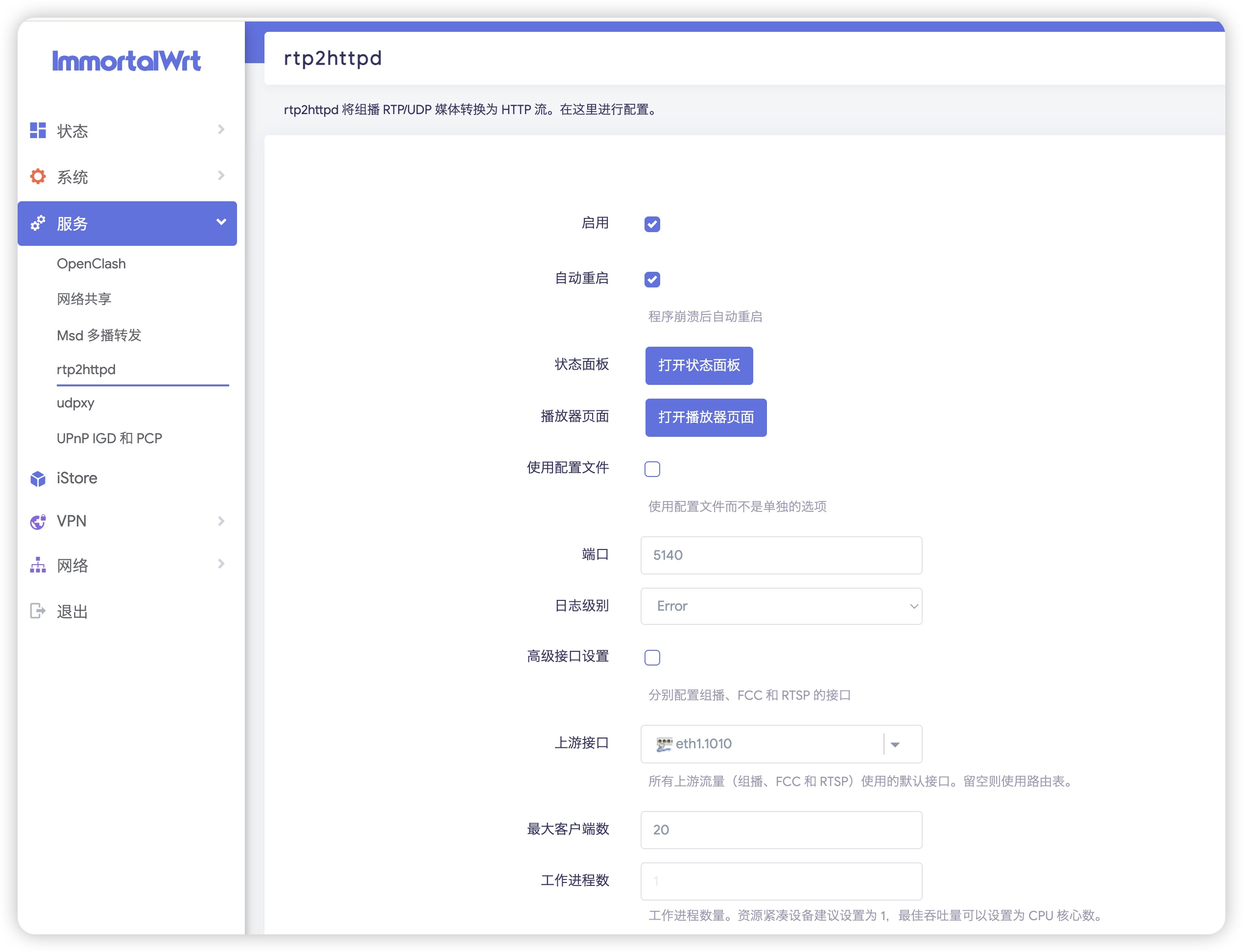Image resolution: width=1243 pixels, height=952 pixels.
Task: Disable the 自动重启 checkbox
Action: [x=652, y=279]
